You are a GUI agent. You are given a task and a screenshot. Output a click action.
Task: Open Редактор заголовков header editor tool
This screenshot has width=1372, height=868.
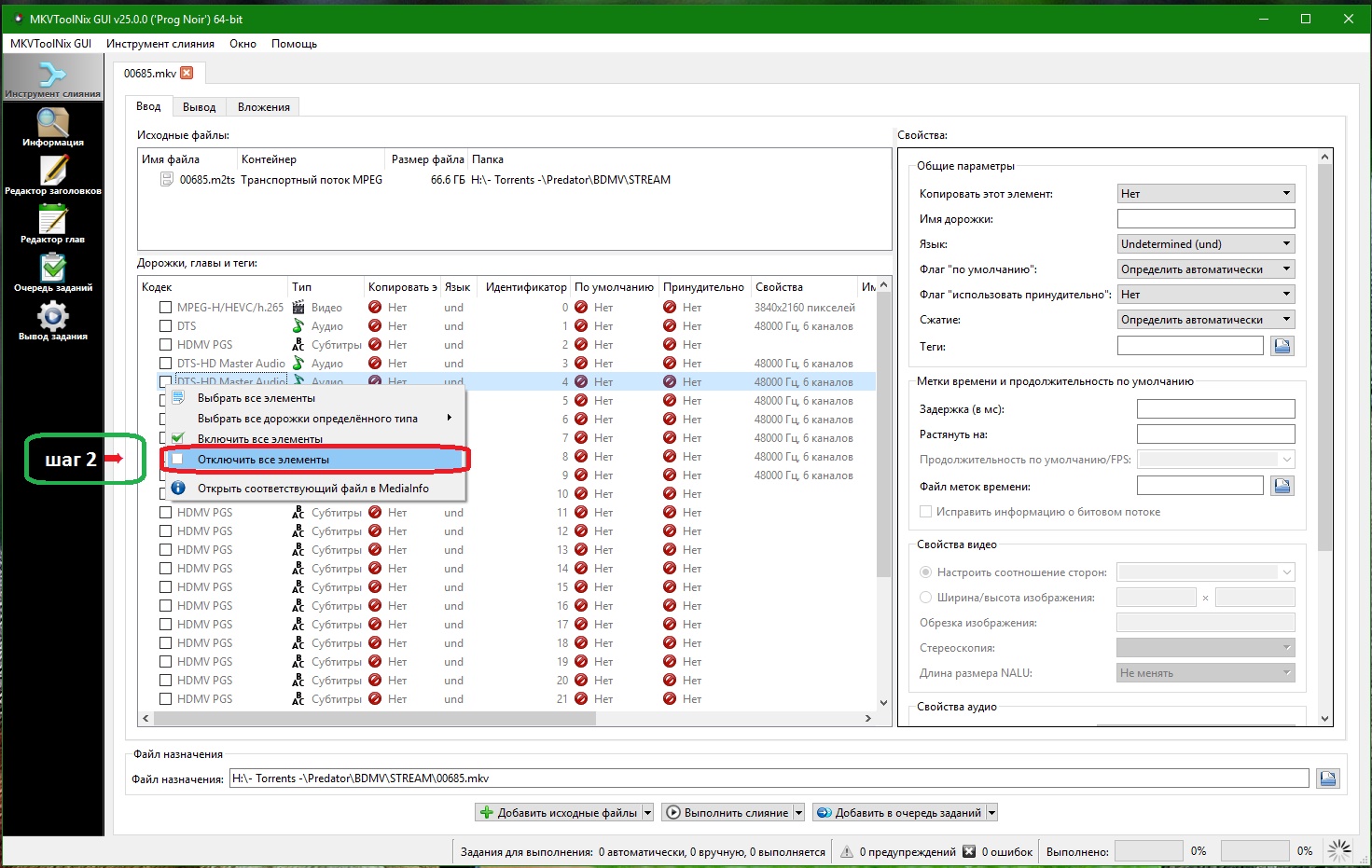pos(53,175)
